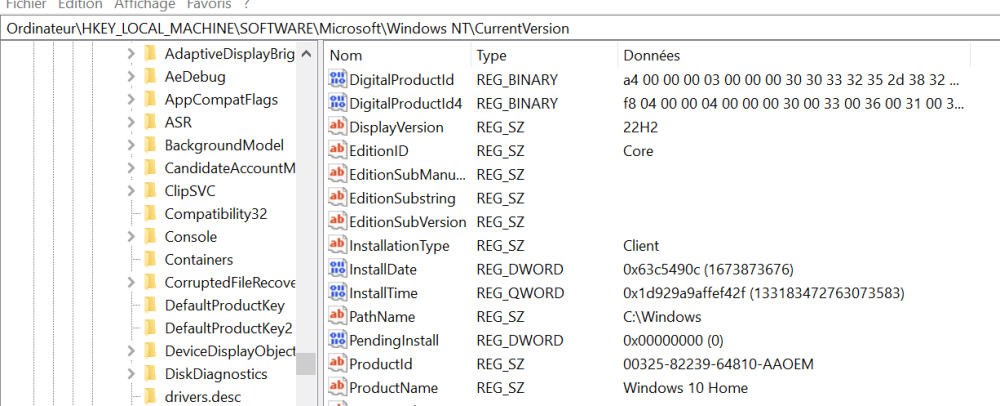Select the AeDebug folder icon
This screenshot has height=406, width=1000.
click(151, 76)
